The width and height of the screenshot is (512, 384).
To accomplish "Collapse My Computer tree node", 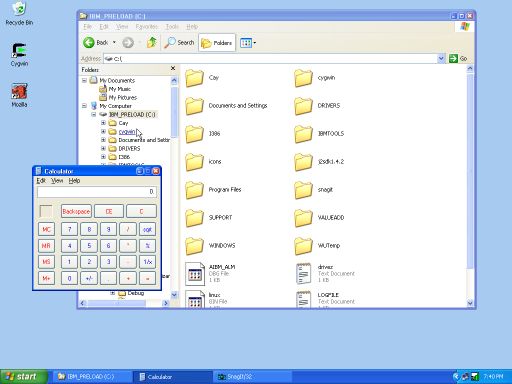I will (85, 106).
